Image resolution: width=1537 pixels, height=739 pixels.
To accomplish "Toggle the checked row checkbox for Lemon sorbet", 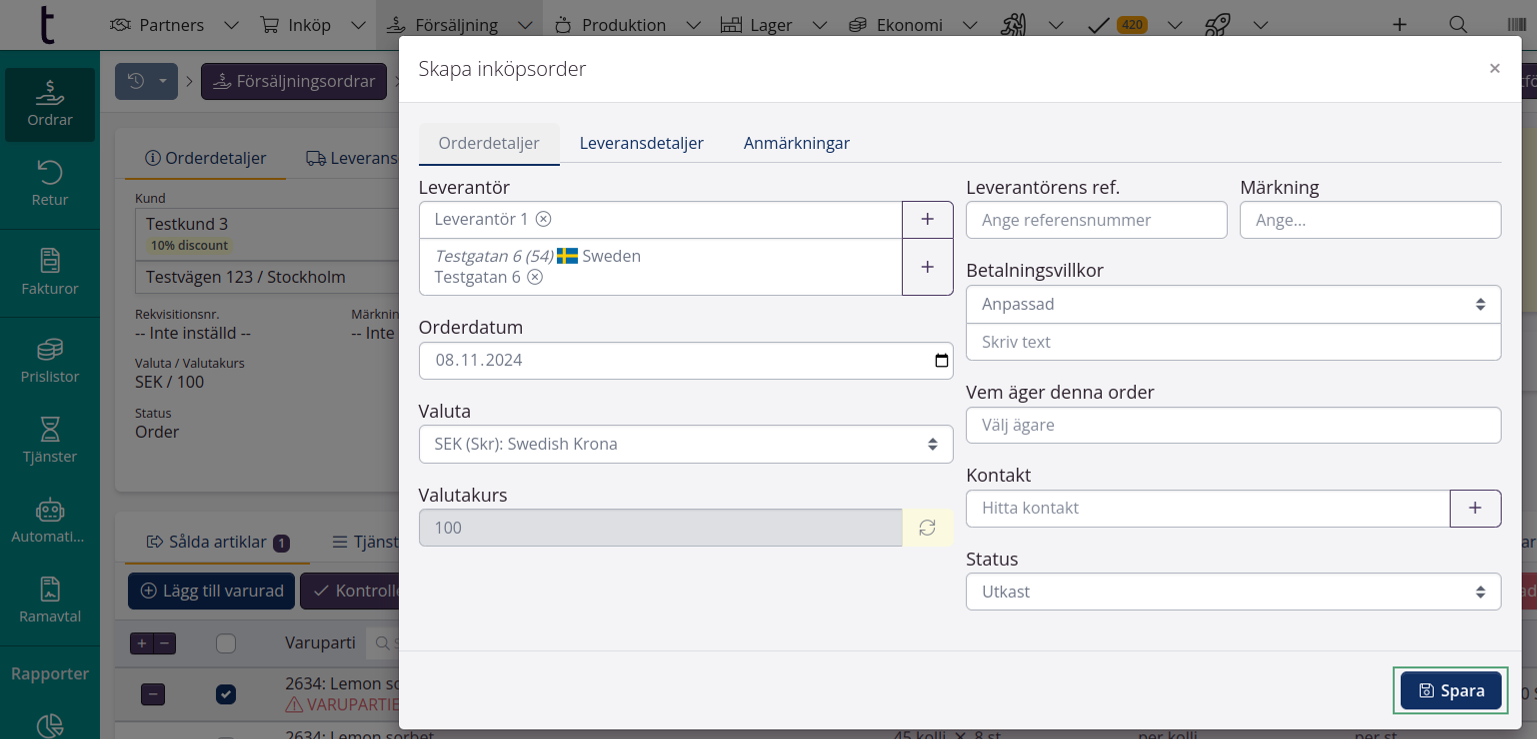I will coord(226,694).
